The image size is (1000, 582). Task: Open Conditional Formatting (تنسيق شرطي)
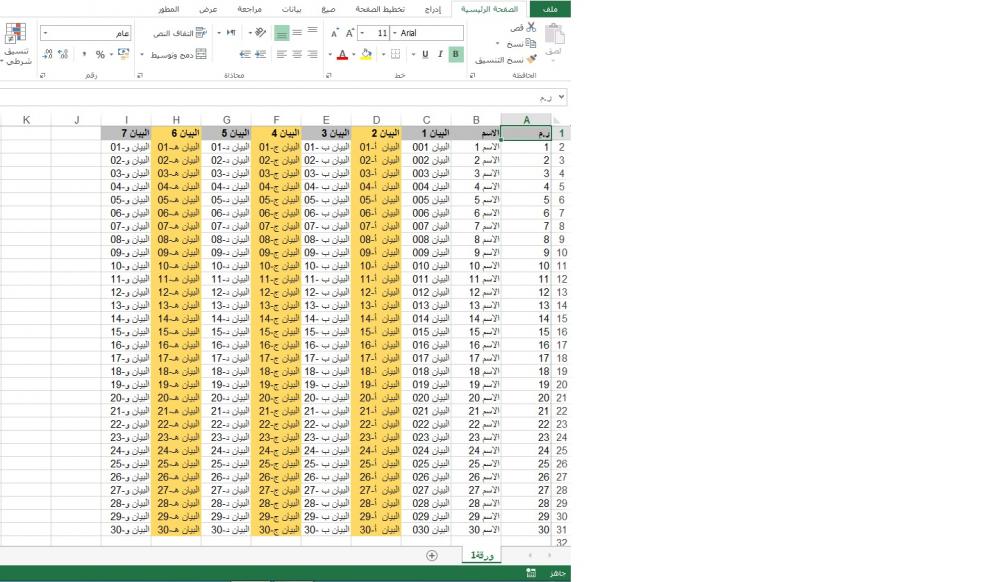click(x=16, y=44)
